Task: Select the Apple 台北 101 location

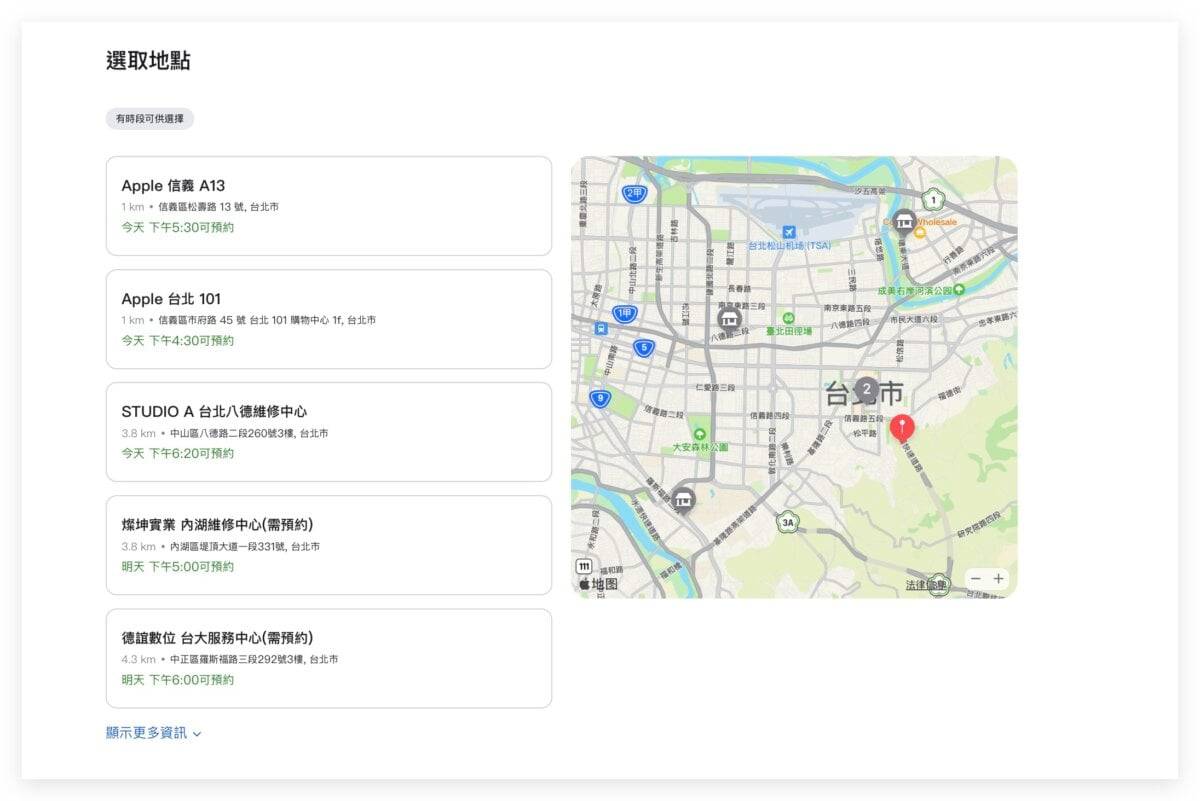Action: click(328, 319)
